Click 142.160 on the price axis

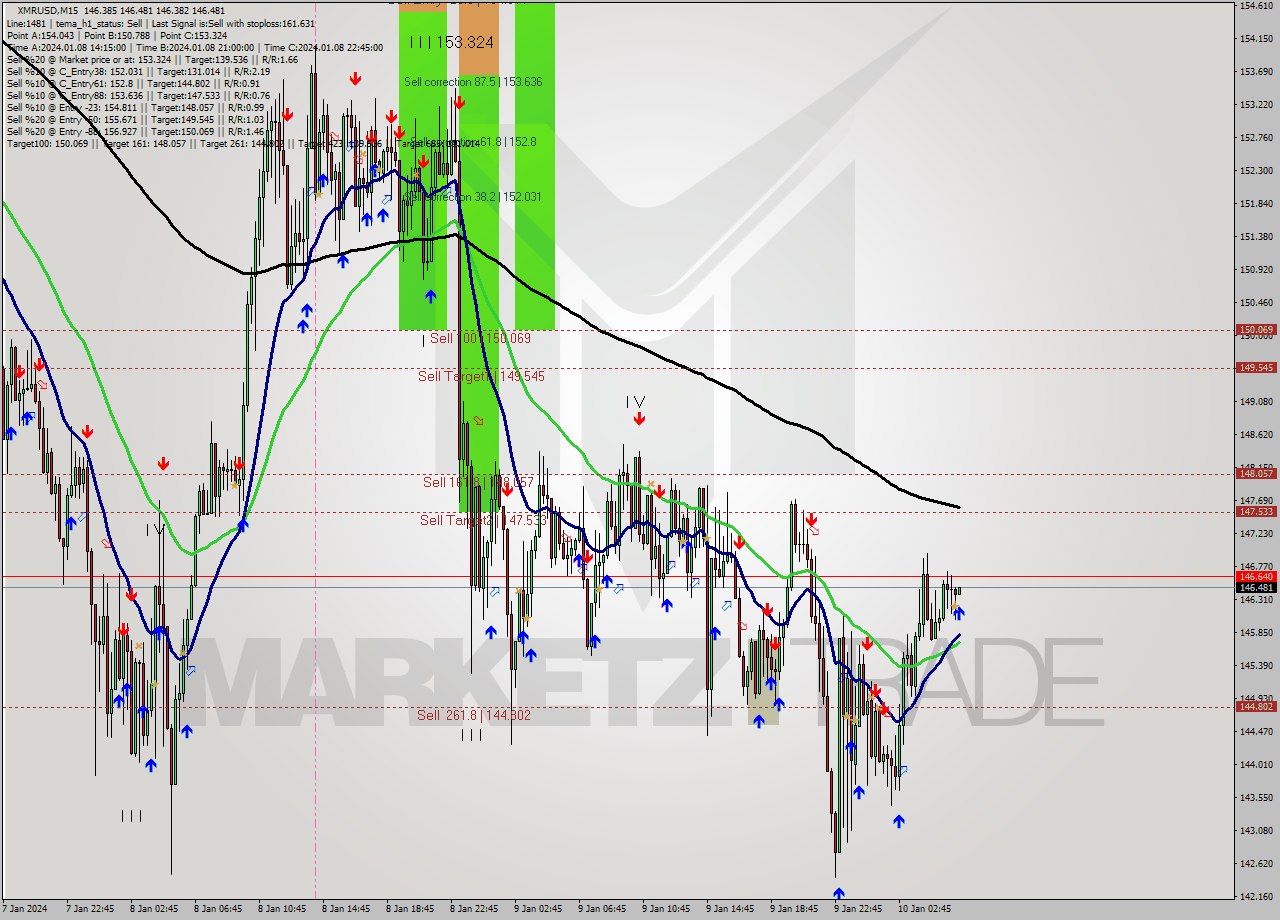tap(1256, 897)
